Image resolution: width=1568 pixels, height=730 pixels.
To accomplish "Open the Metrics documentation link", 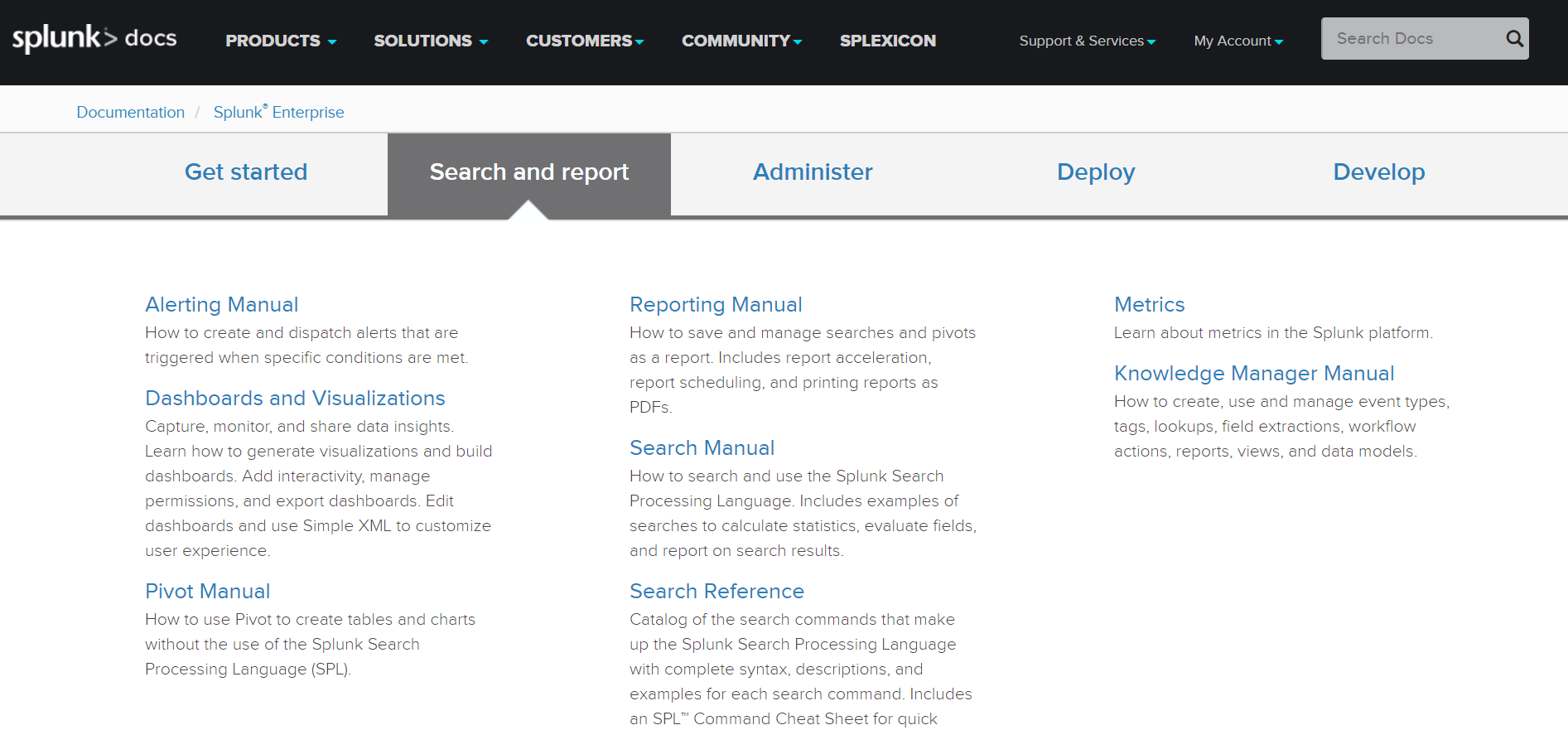I will (x=1150, y=305).
